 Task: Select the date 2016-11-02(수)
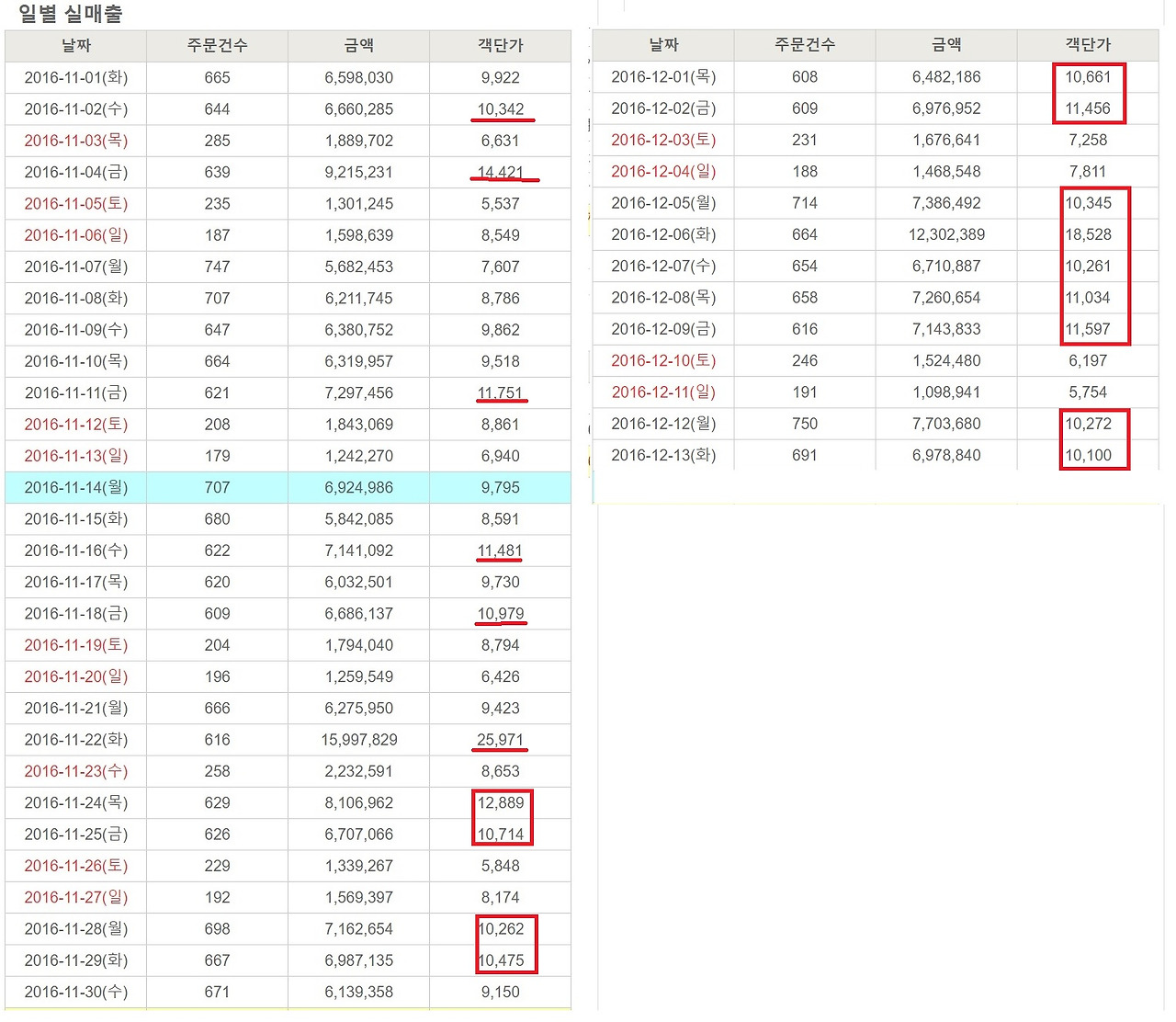pos(76,108)
